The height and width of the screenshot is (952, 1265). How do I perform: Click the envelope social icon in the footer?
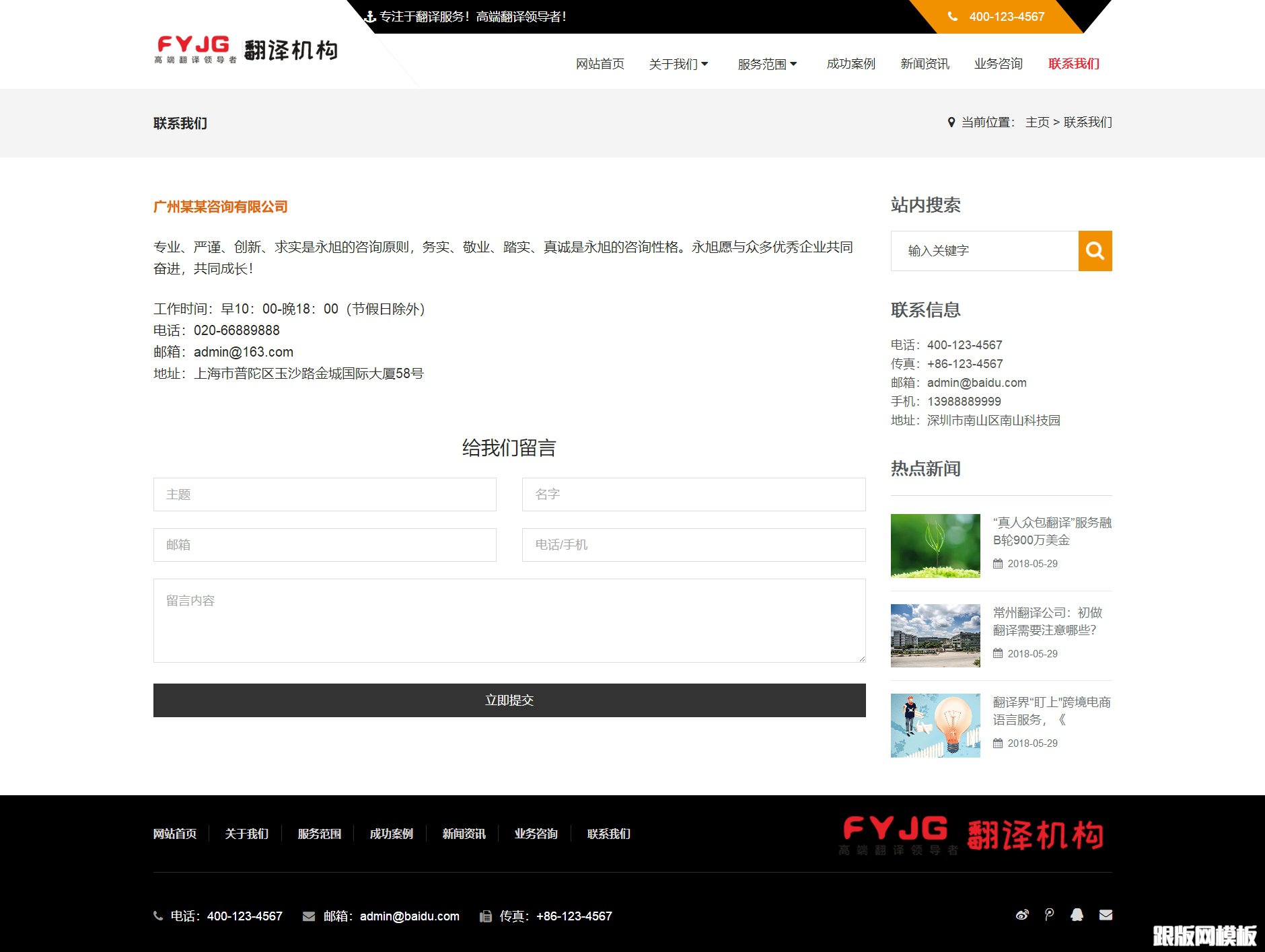pos(1106,915)
